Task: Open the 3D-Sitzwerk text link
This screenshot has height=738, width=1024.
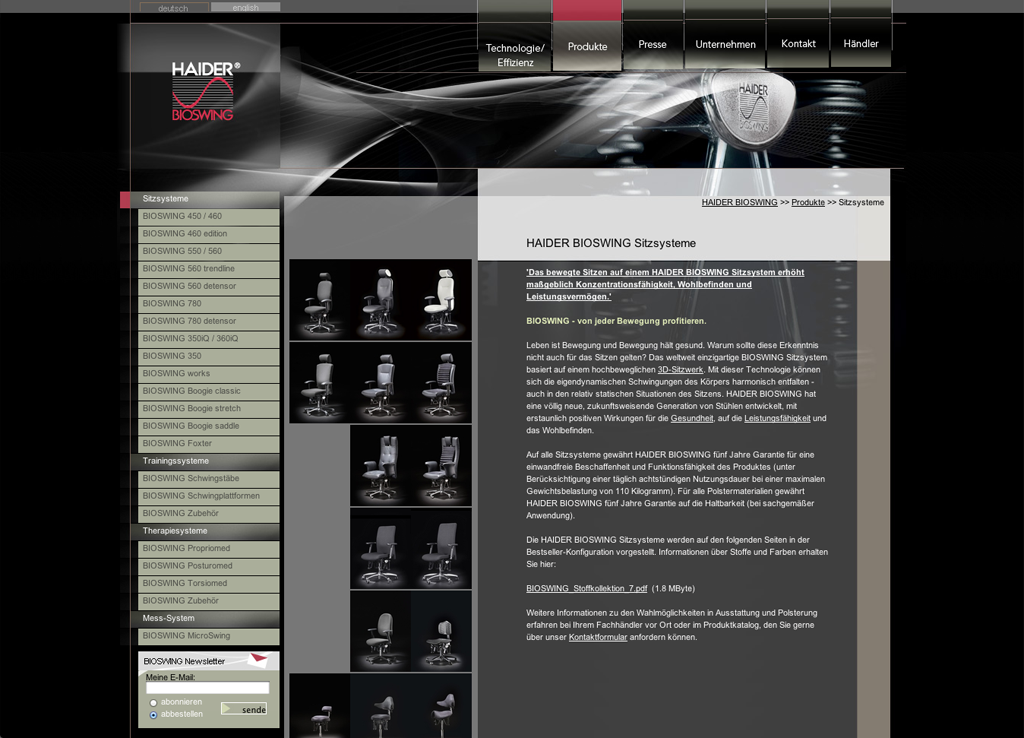Action: [680, 370]
